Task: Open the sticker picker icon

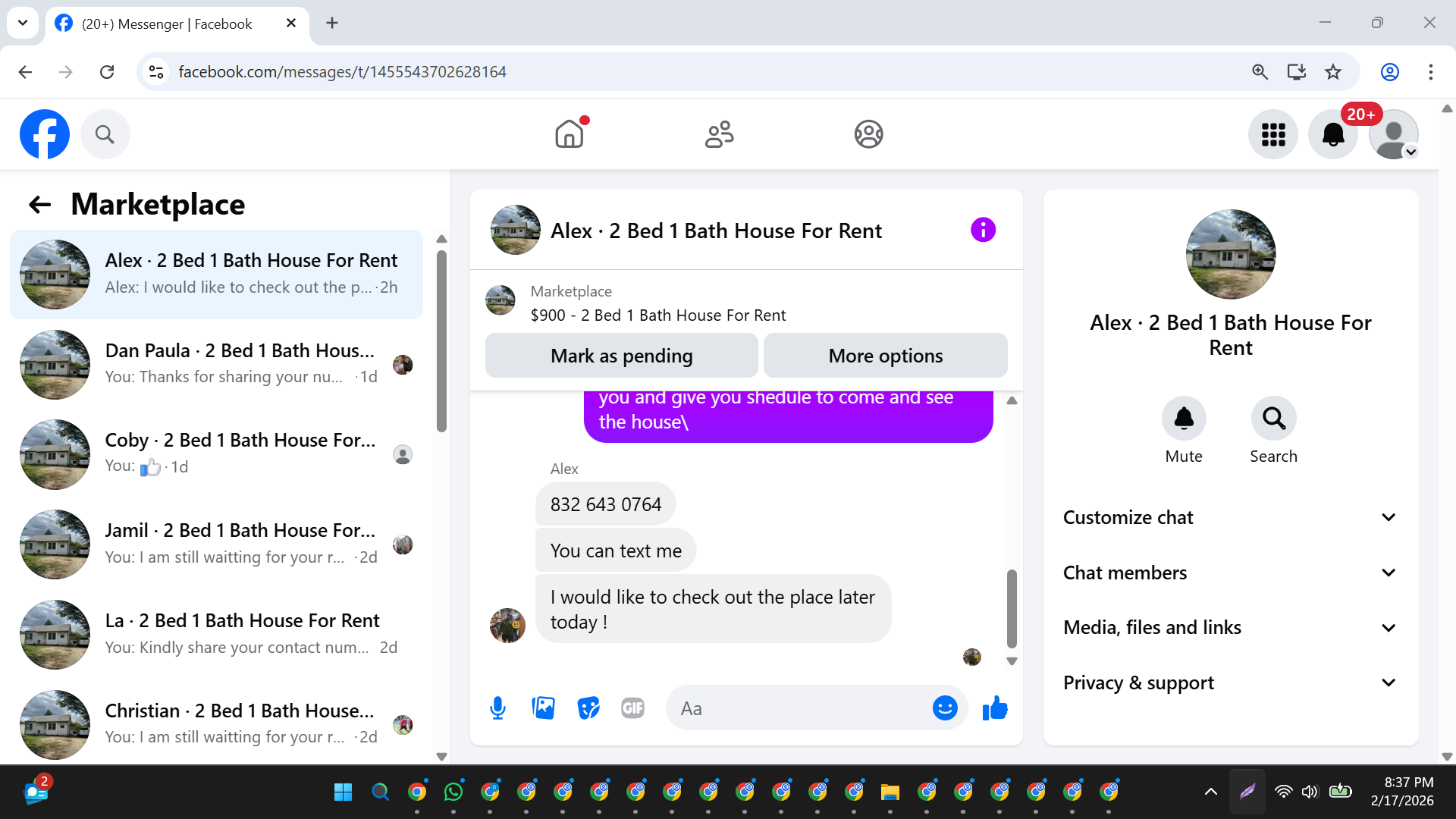Action: click(588, 708)
